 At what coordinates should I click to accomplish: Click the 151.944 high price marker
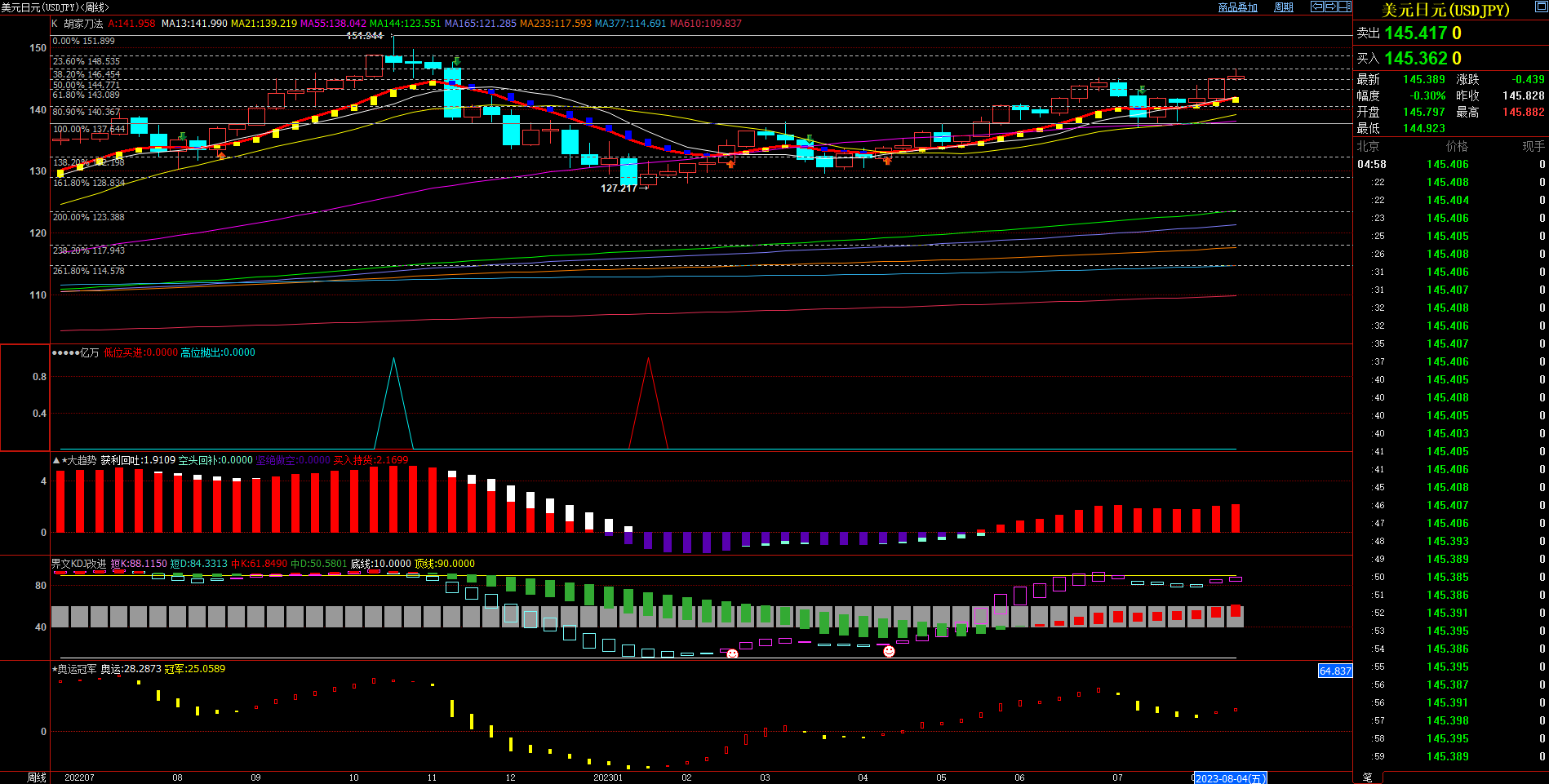click(364, 36)
